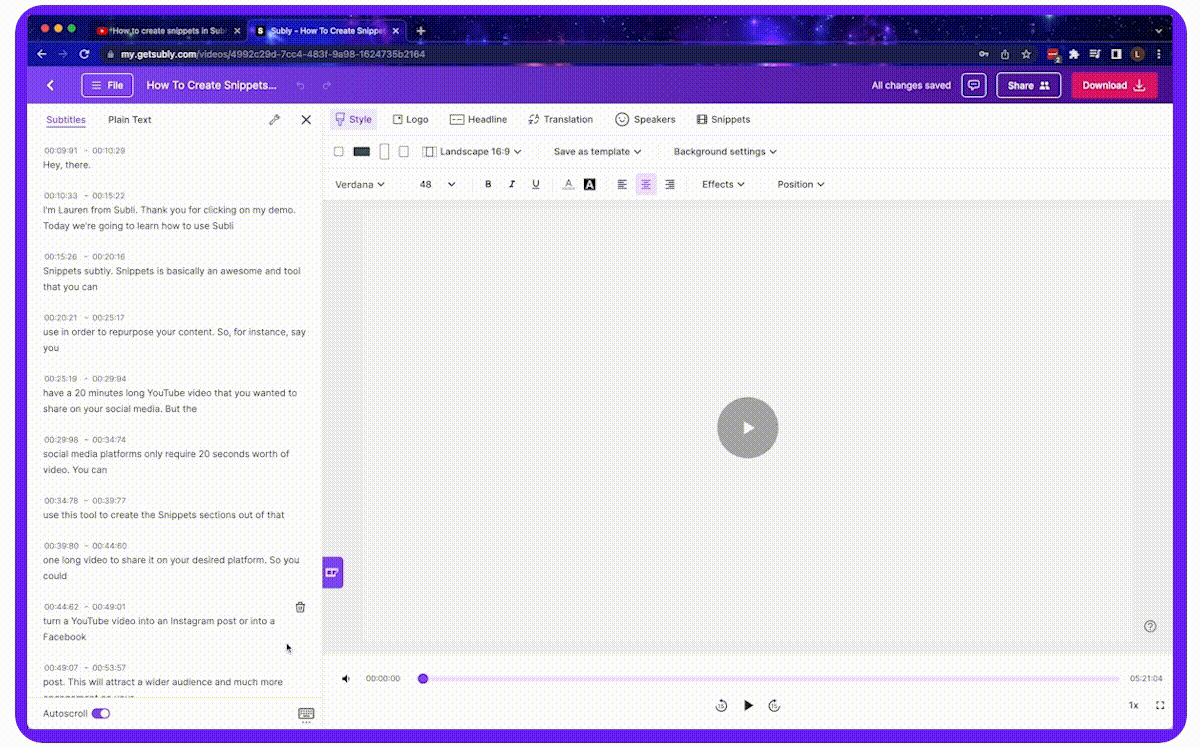Expand the Effects dropdown
The width and height of the screenshot is (1200, 748).
coord(723,184)
